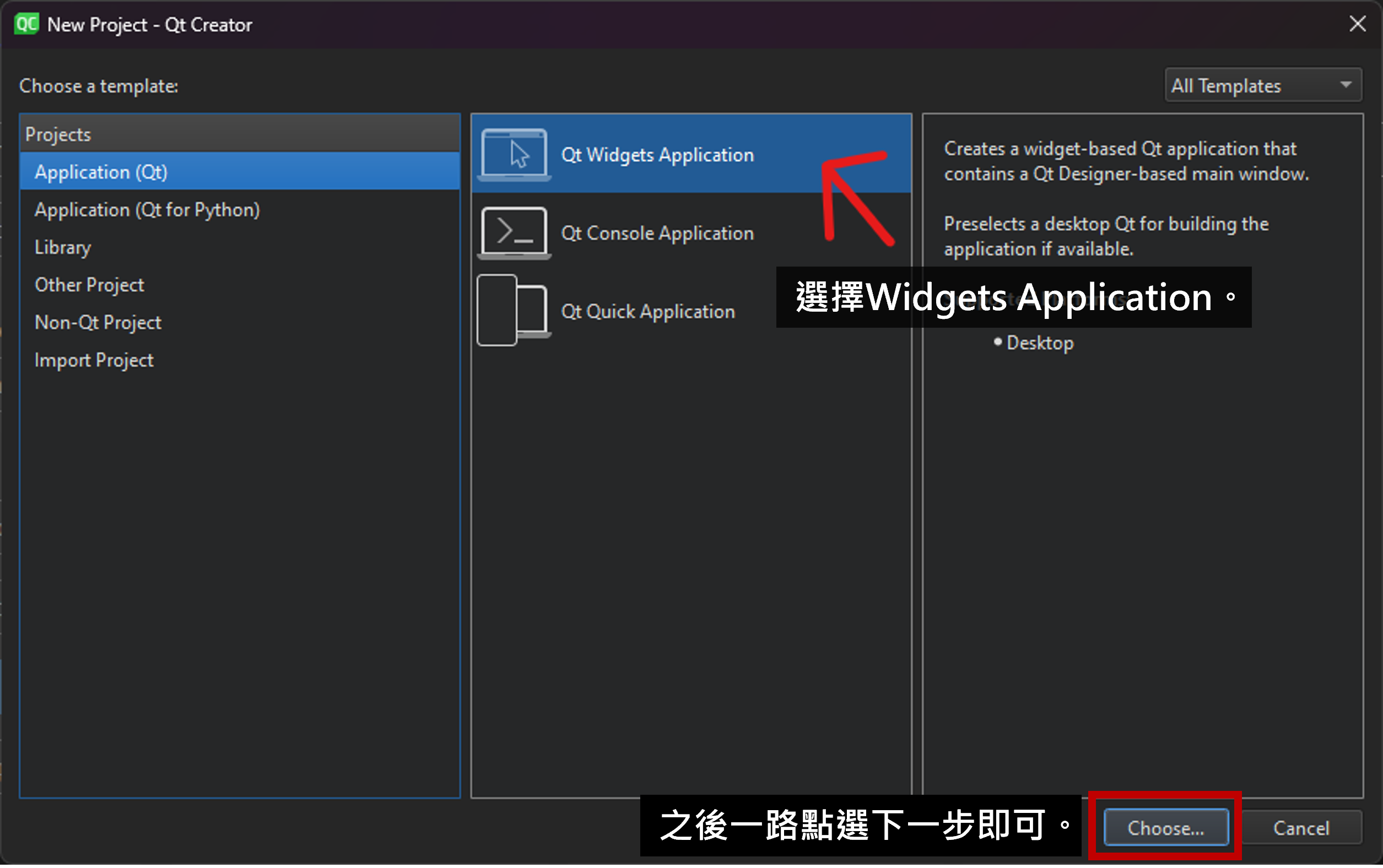Select Application (Qt for Python) category

[x=240, y=210]
